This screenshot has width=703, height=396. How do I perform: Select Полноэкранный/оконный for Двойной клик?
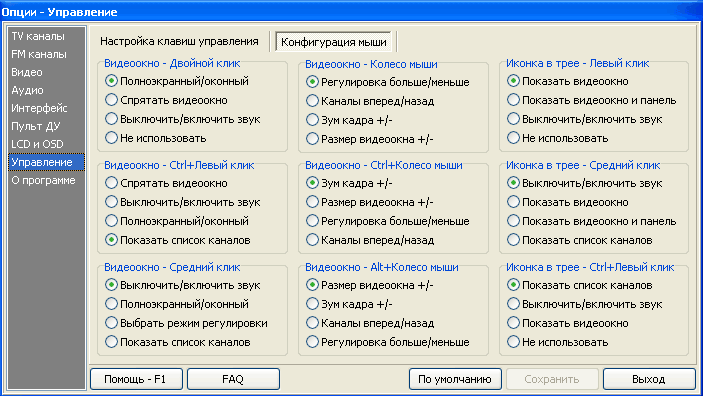[x=177, y=81]
